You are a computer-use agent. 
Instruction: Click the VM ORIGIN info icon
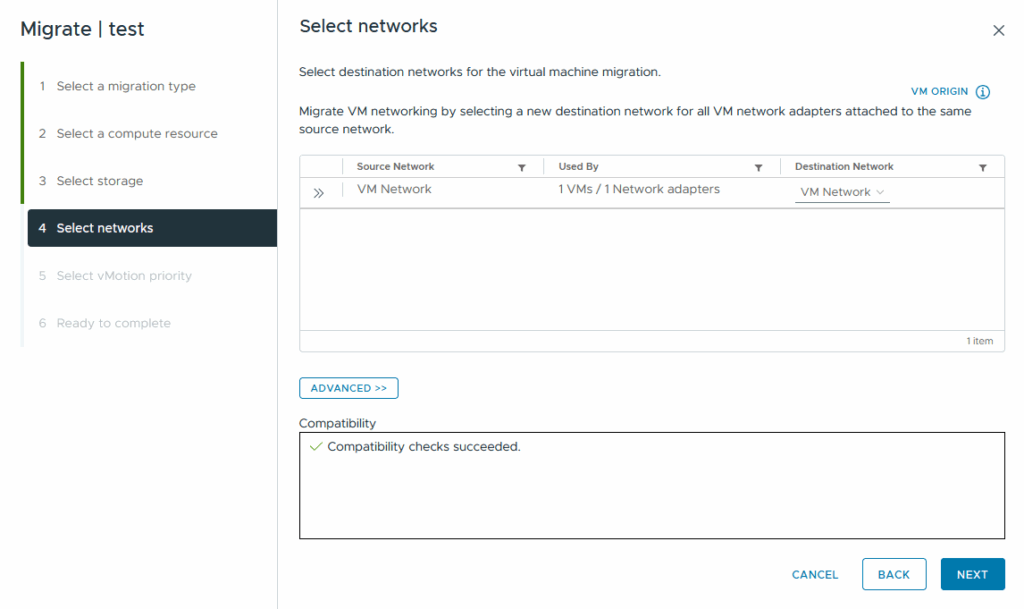(983, 92)
